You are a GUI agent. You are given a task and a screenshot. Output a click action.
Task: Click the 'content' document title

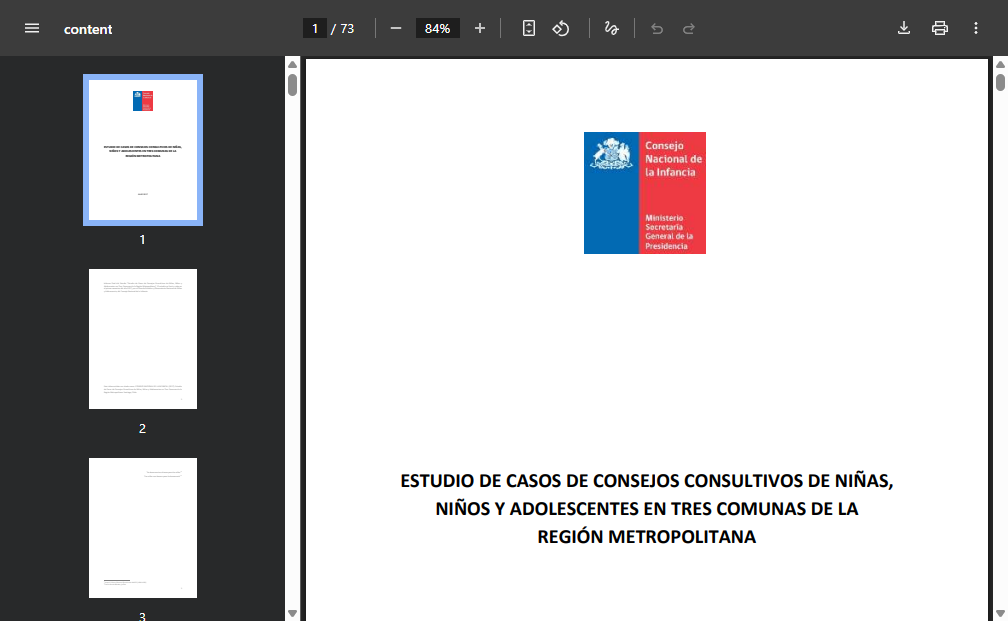click(88, 29)
